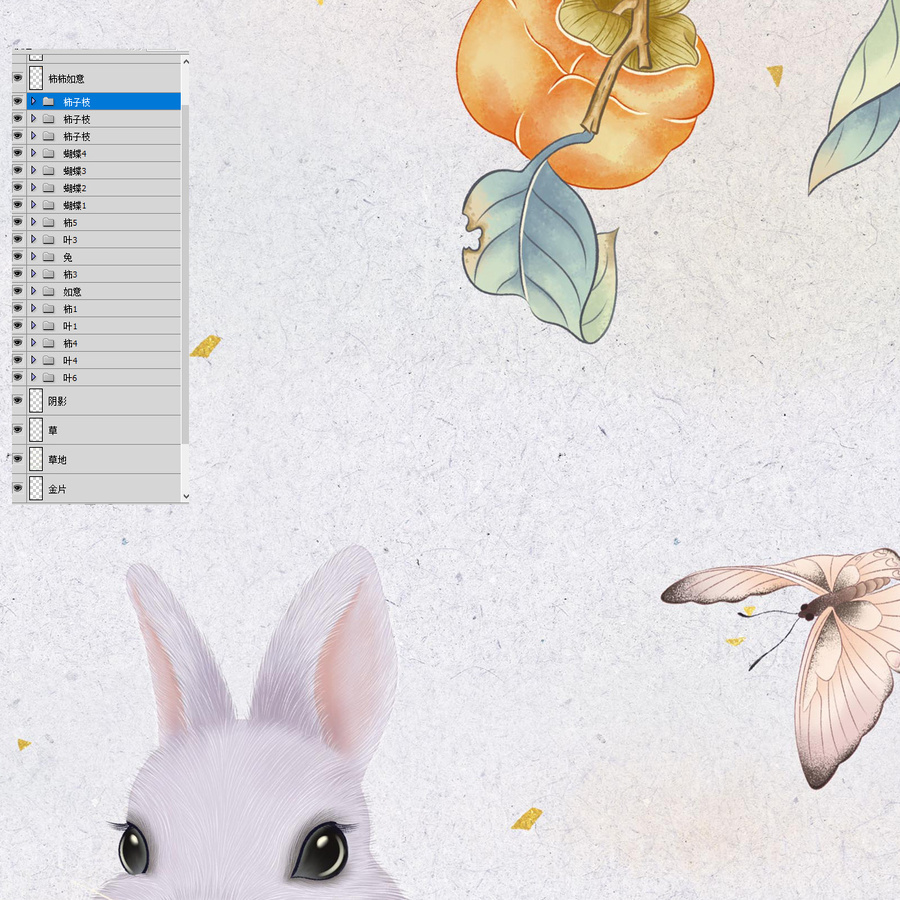Select the group name 叶1

[70, 326]
